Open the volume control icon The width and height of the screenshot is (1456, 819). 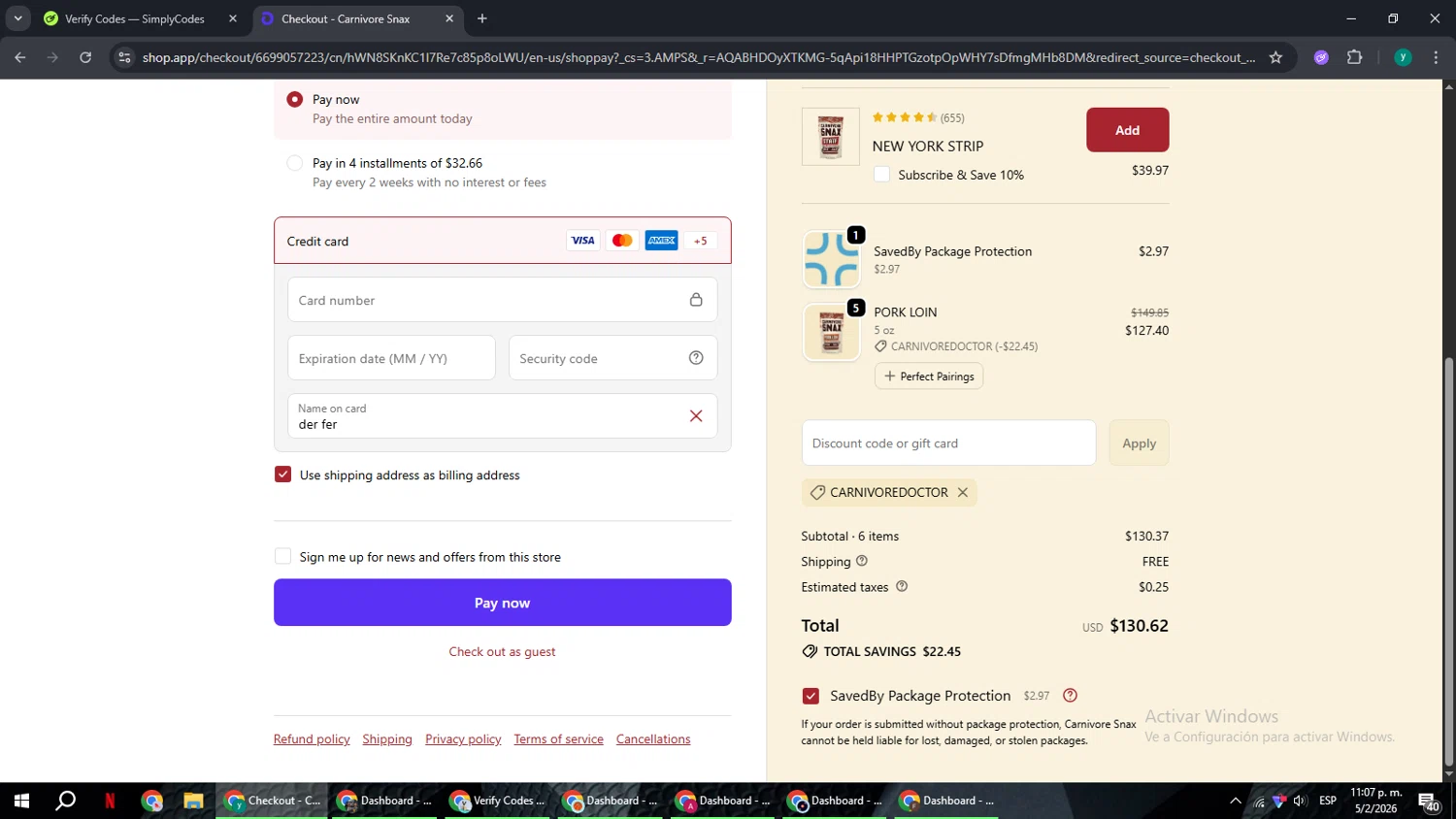(1300, 801)
